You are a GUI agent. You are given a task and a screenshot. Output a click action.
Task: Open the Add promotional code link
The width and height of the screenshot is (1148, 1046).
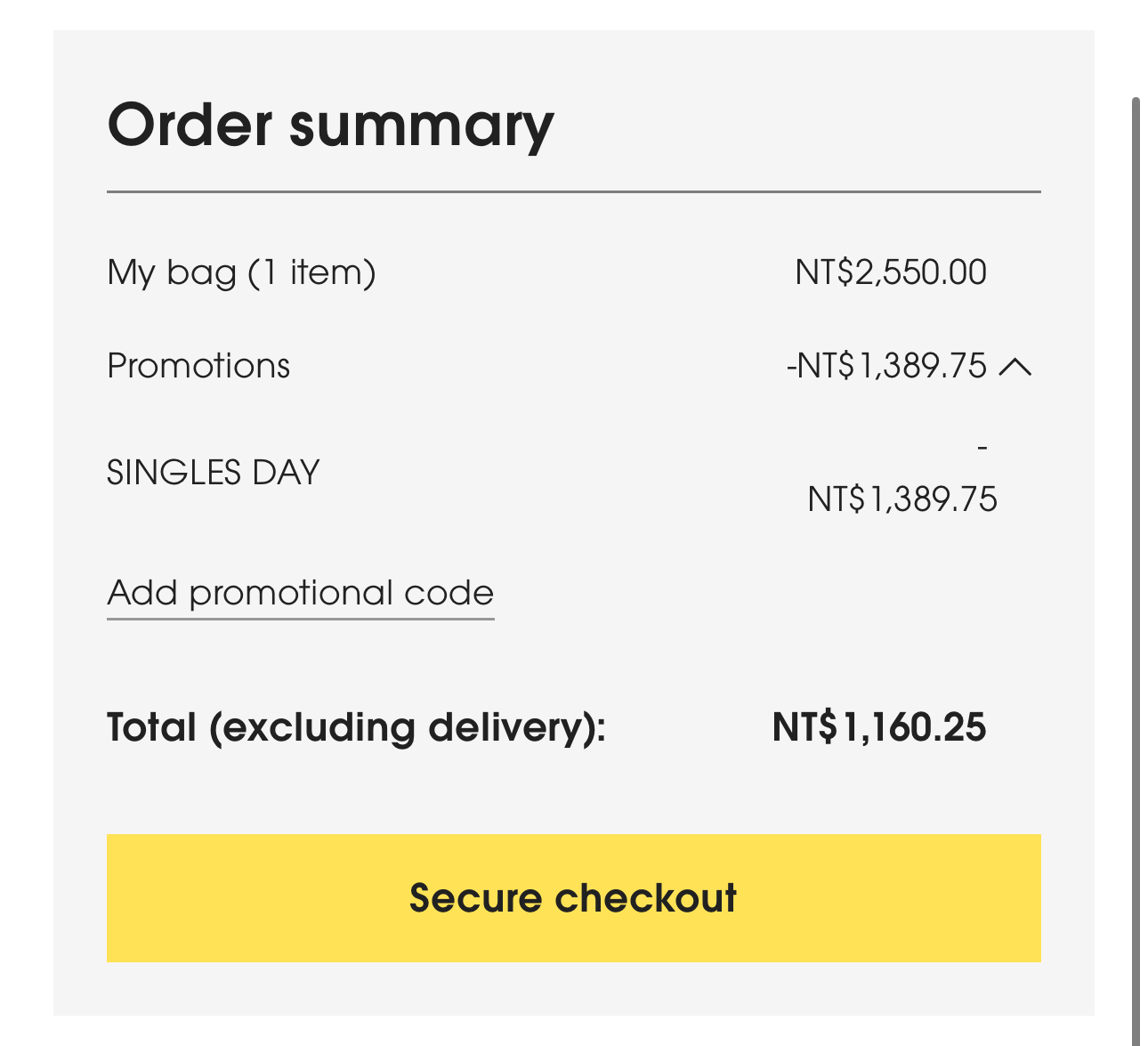(x=300, y=593)
